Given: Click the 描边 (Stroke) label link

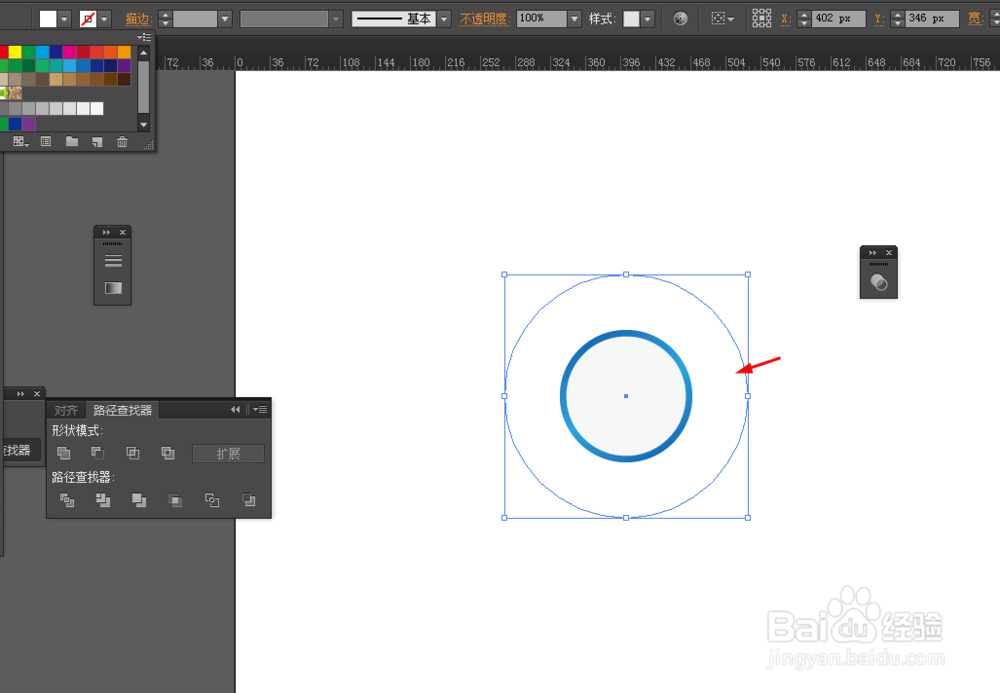Looking at the screenshot, I should click(138, 19).
